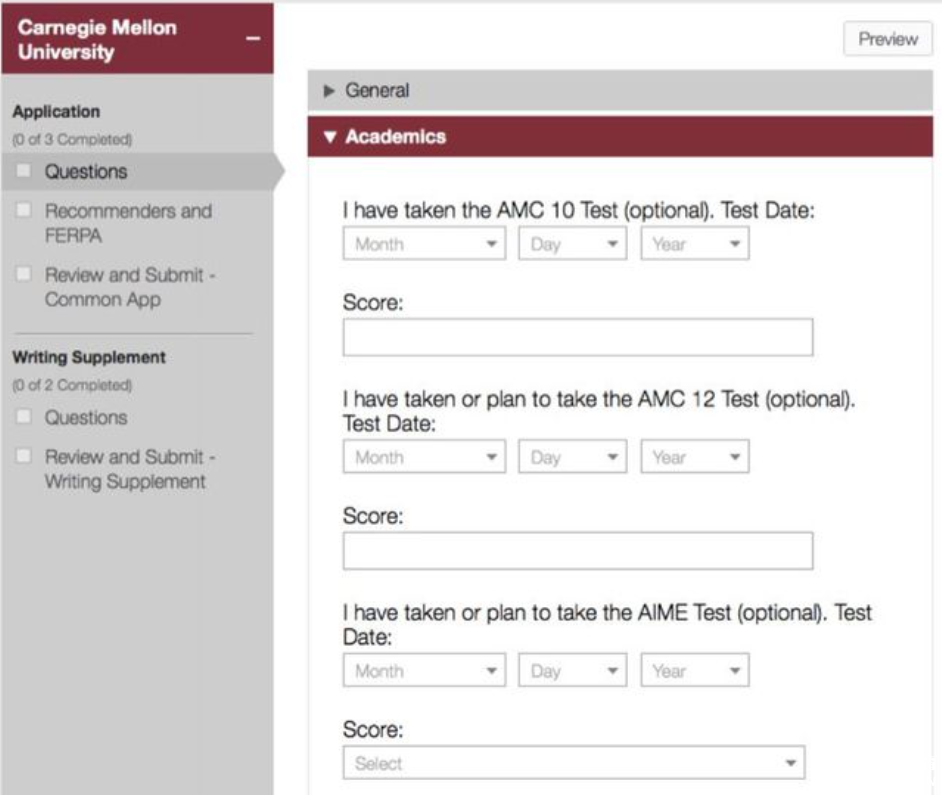Tick the Review and Submit - Common App checkbox
The height and width of the screenshot is (795, 942).
point(24,274)
